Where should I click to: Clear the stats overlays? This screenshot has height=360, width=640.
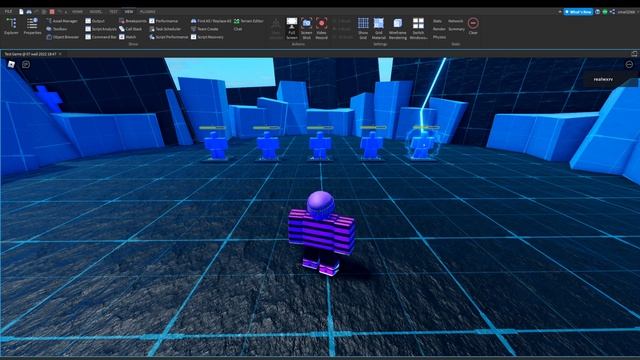click(x=473, y=26)
